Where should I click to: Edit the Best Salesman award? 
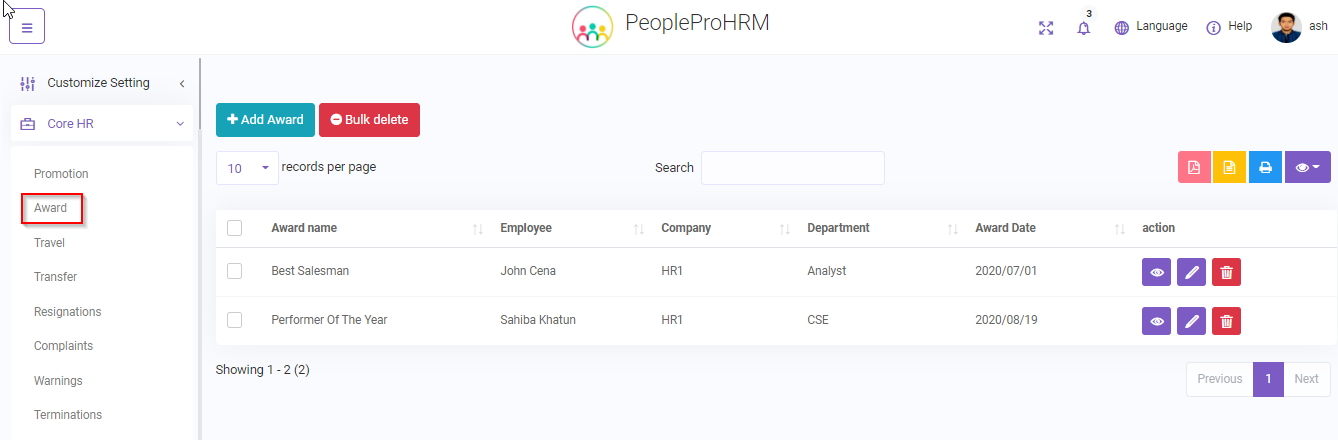[1191, 272]
